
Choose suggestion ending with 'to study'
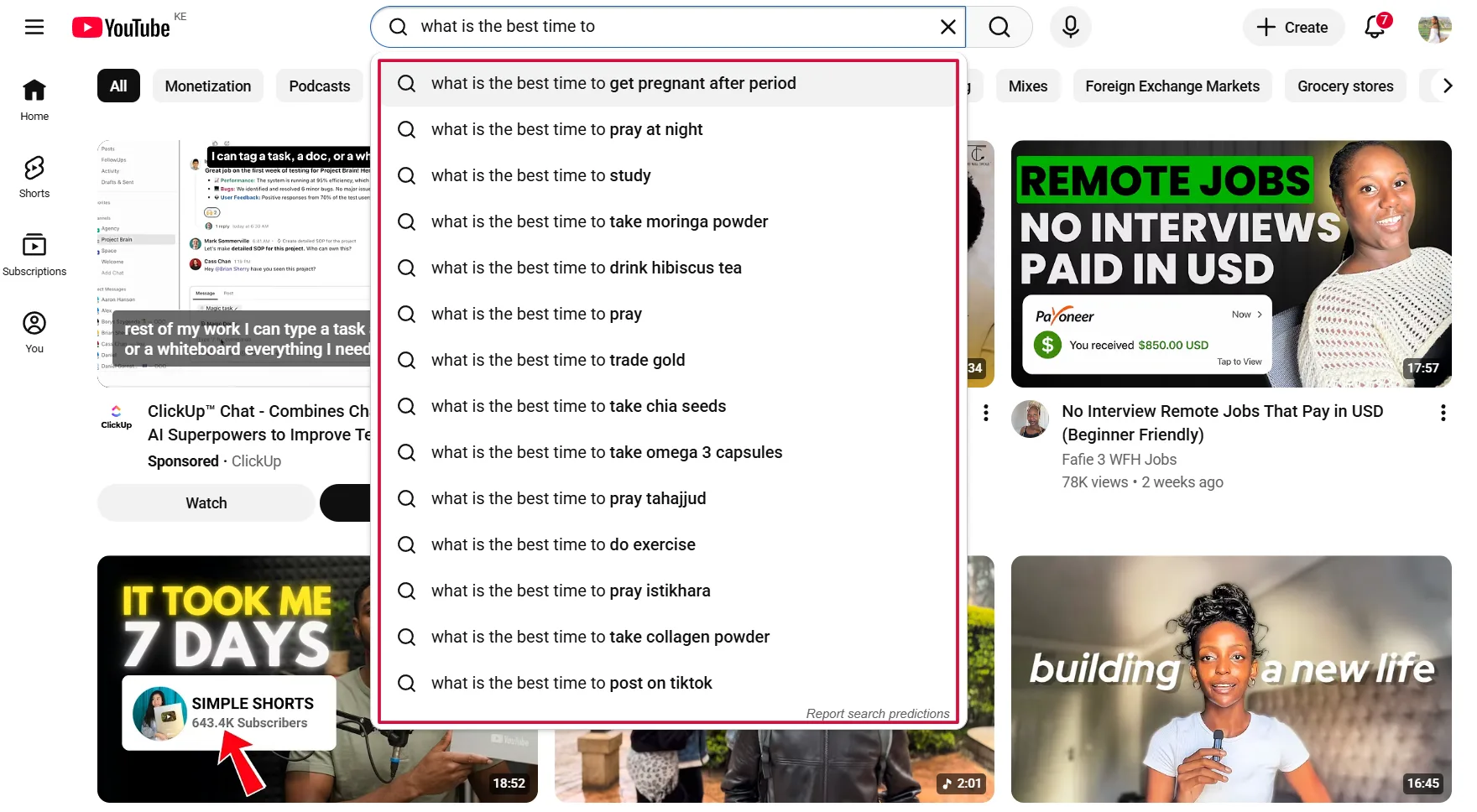pos(668,175)
